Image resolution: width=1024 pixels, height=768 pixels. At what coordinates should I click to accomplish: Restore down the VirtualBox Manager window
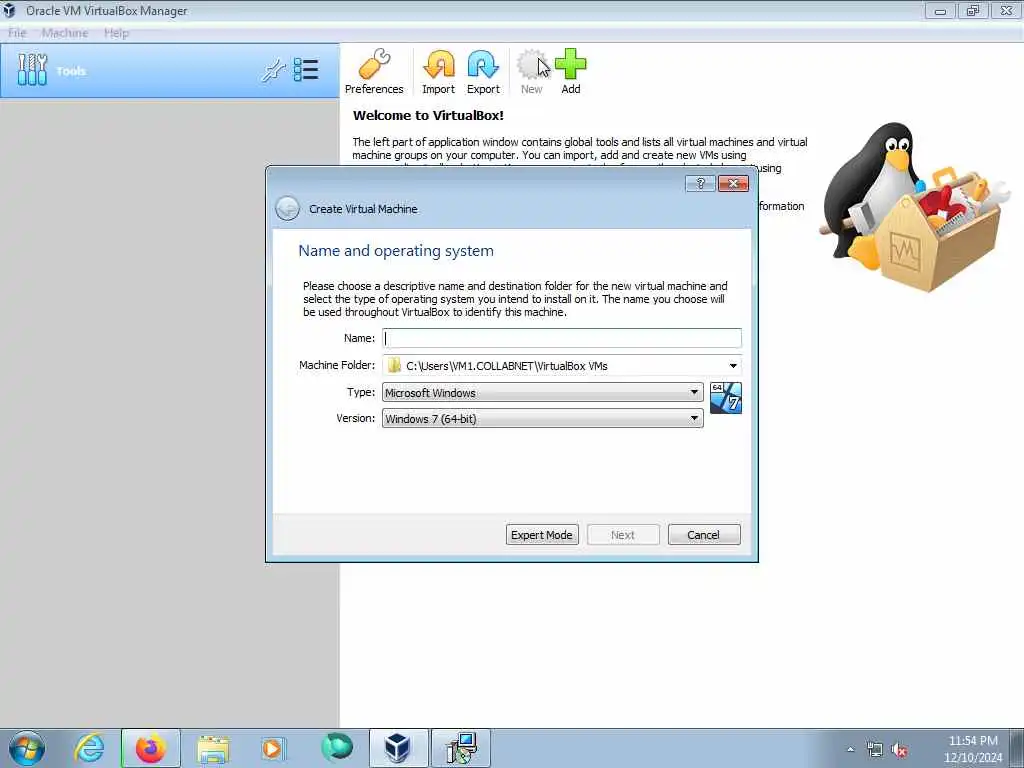coord(973,10)
